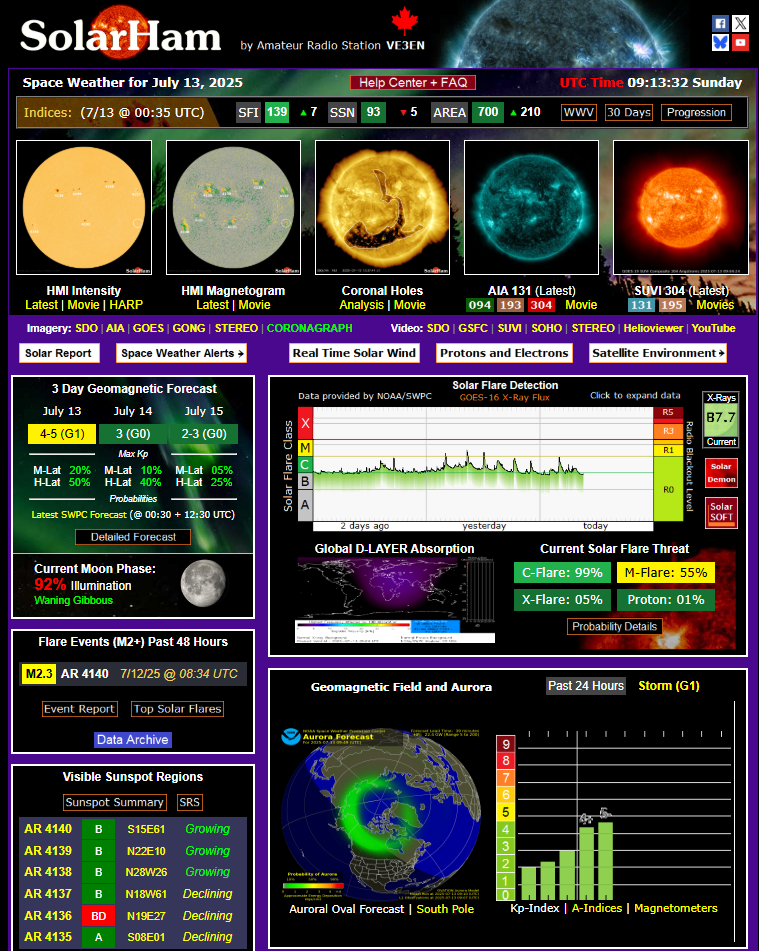Screen dimensions: 759x951
Task: Click the X-Rays B7.7 current indicator
Action: 721,420
